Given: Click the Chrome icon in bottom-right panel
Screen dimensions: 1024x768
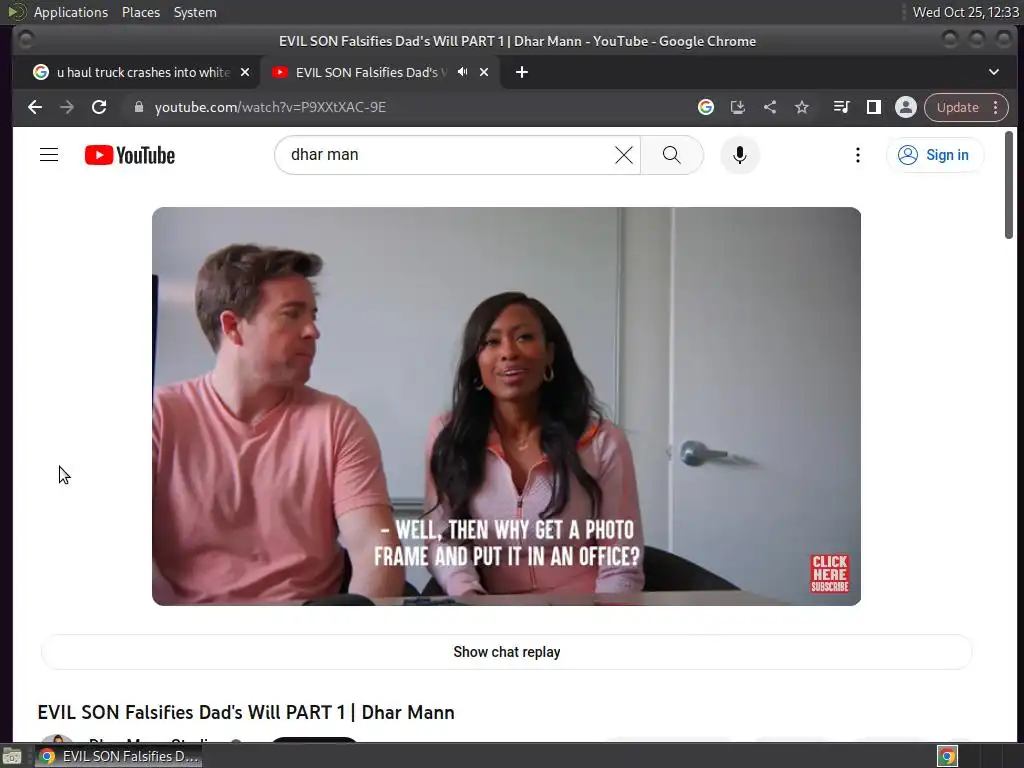Looking at the screenshot, I should click(x=947, y=756).
